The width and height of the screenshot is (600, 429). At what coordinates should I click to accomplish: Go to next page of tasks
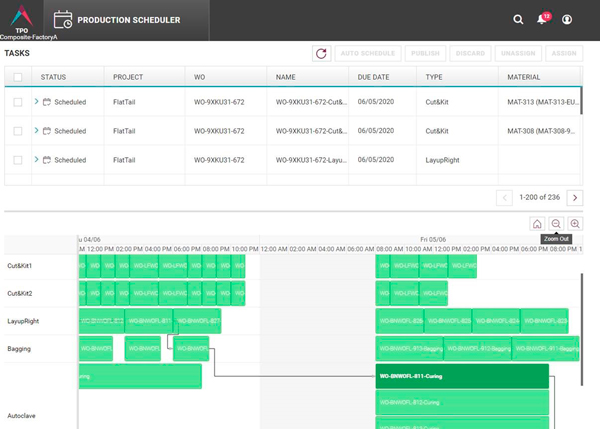point(575,198)
